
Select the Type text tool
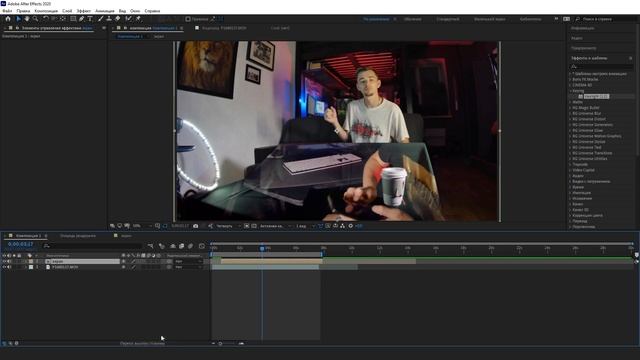(90, 19)
